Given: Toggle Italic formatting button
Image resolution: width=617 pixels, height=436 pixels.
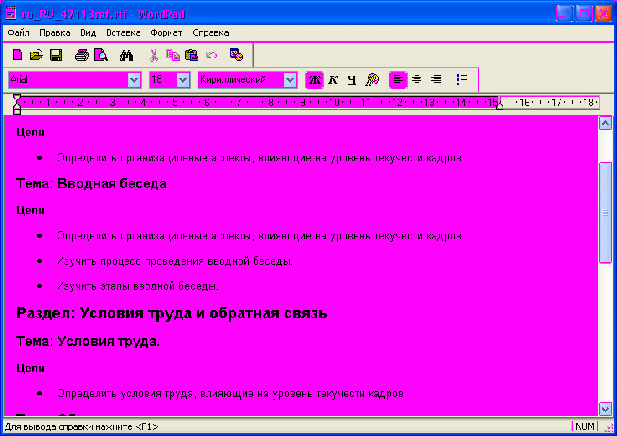Looking at the screenshot, I should tap(333, 80).
